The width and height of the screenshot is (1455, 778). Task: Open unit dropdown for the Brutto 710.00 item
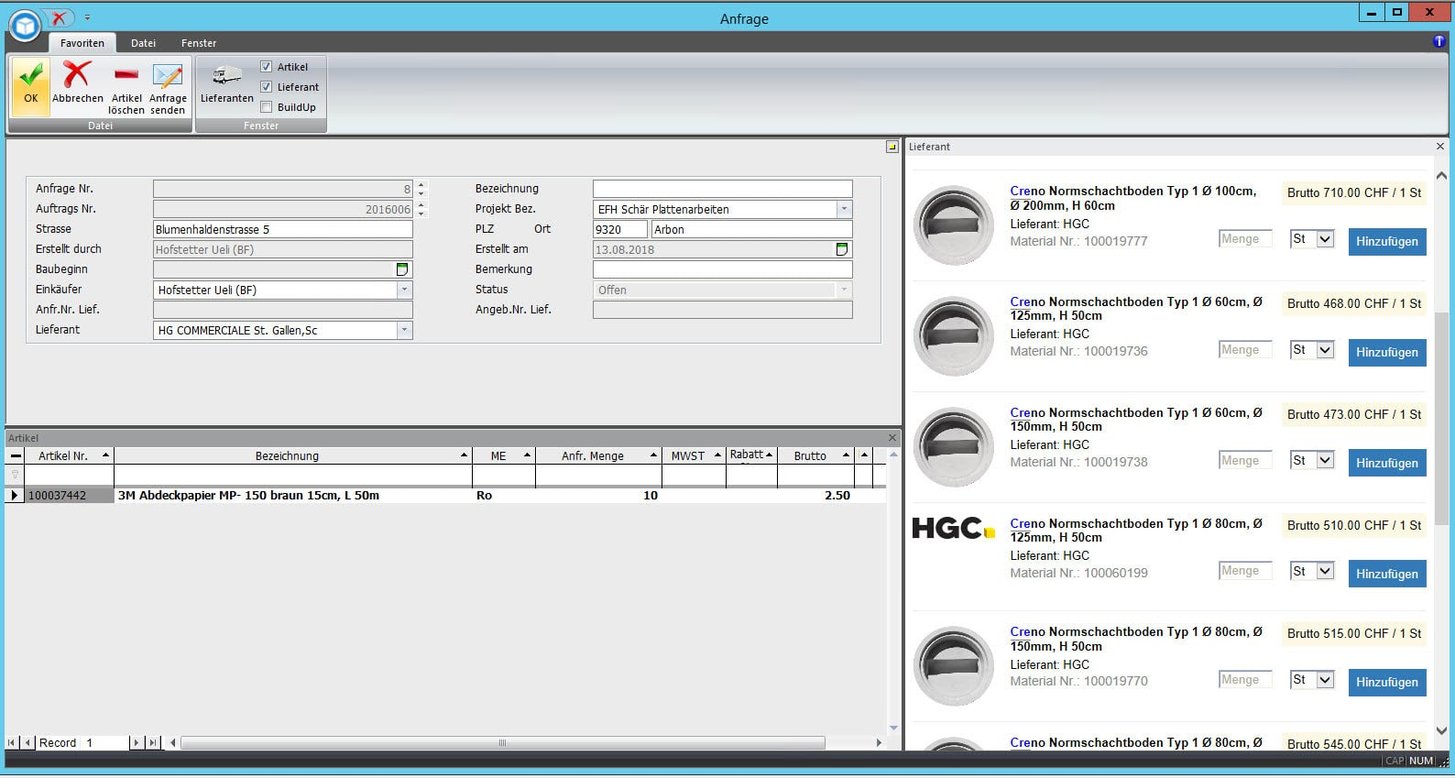(x=1325, y=240)
